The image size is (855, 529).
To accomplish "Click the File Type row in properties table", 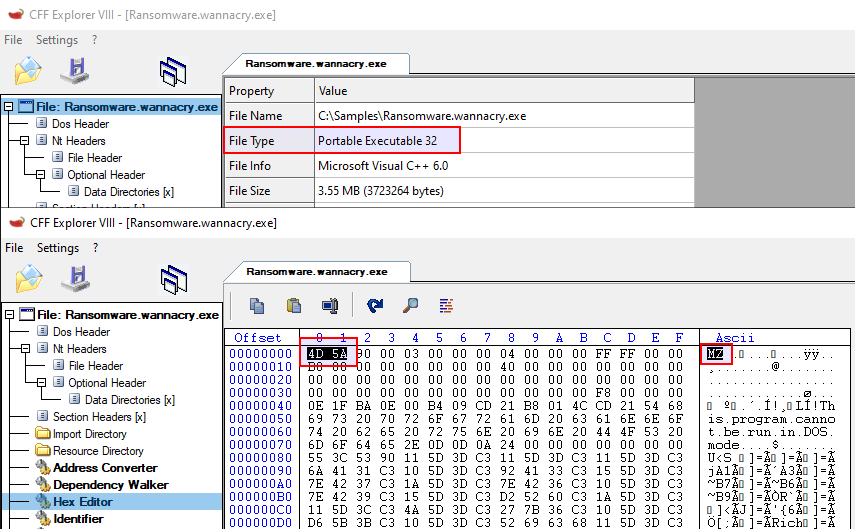I will click(342, 141).
